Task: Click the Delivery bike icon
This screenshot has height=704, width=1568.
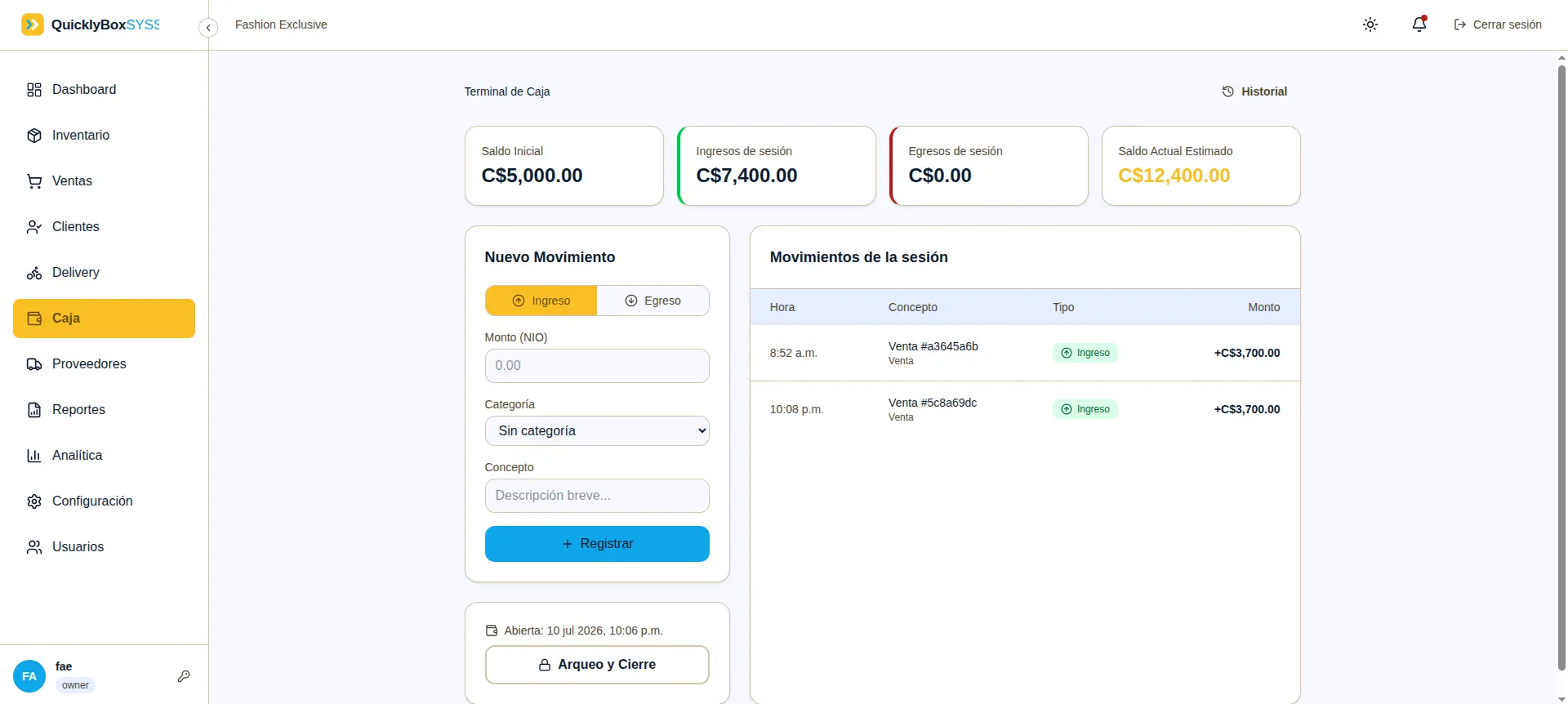Action: (34, 273)
